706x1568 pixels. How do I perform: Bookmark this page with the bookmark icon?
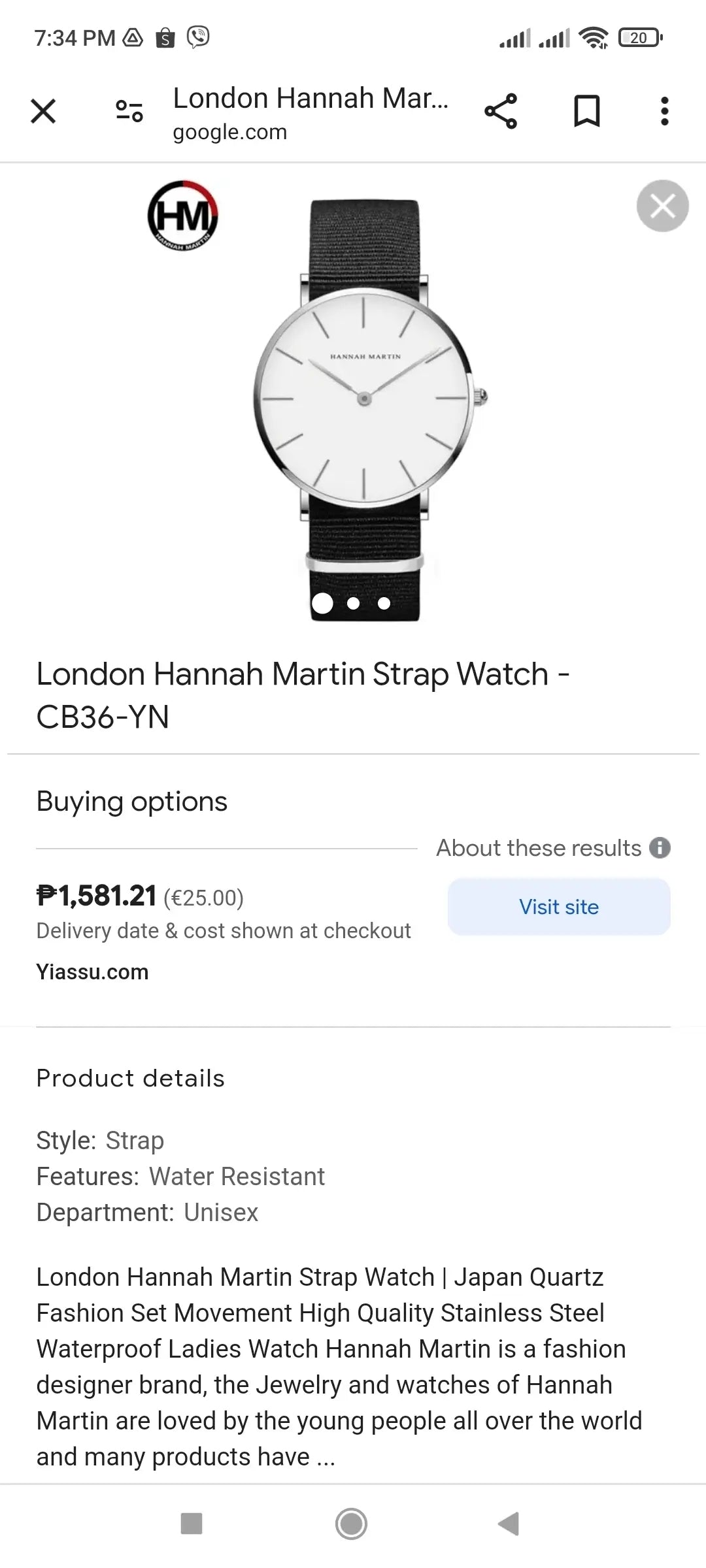pyautogui.click(x=586, y=111)
